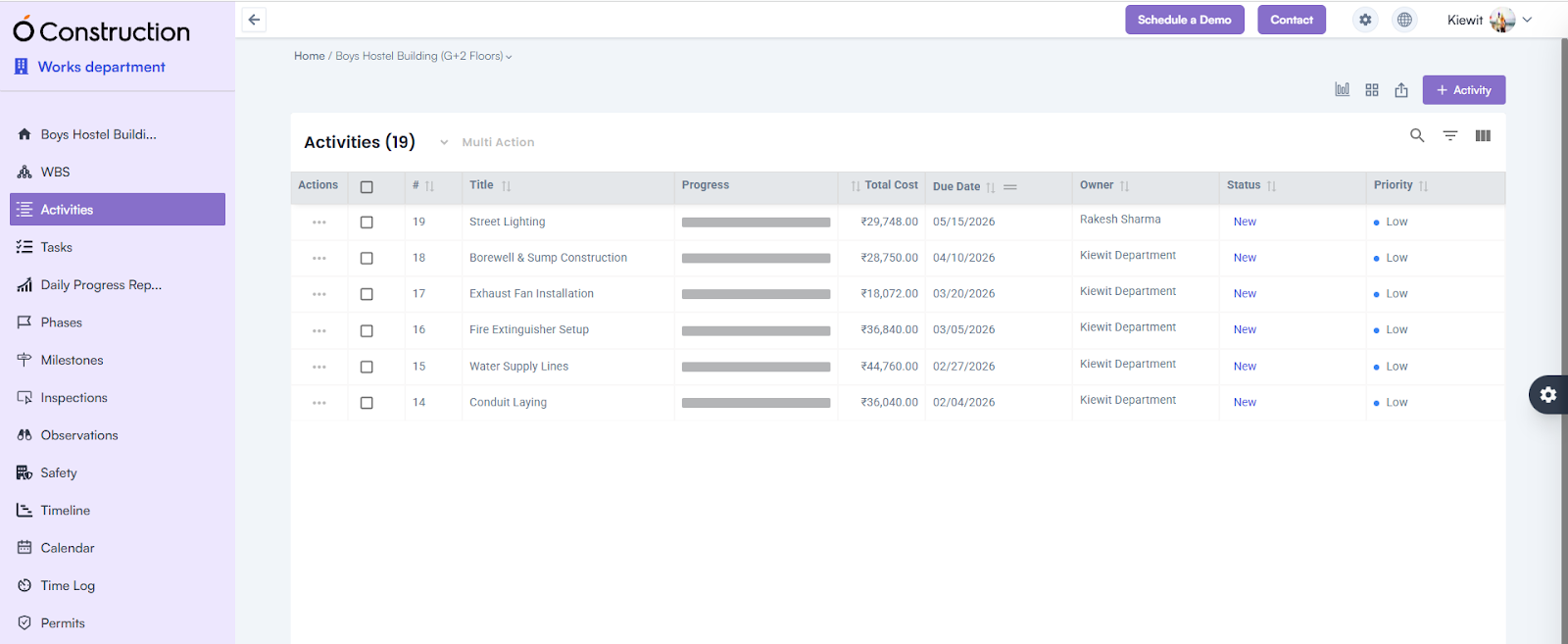The height and width of the screenshot is (644, 1568).
Task: Select all activities with header checkbox
Action: pos(367,186)
